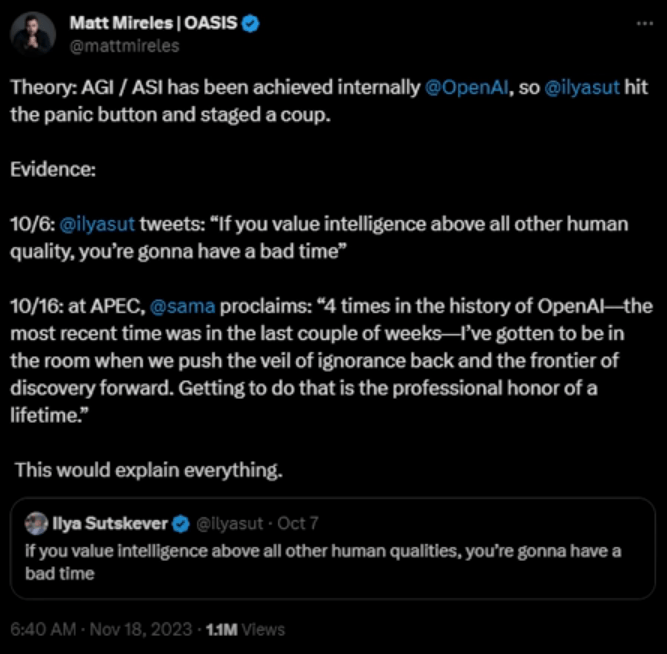Viewport: 667px width, 654px height.
Task: Click Ilya Sutskever's small avatar in quote
Action: (x=34, y=522)
